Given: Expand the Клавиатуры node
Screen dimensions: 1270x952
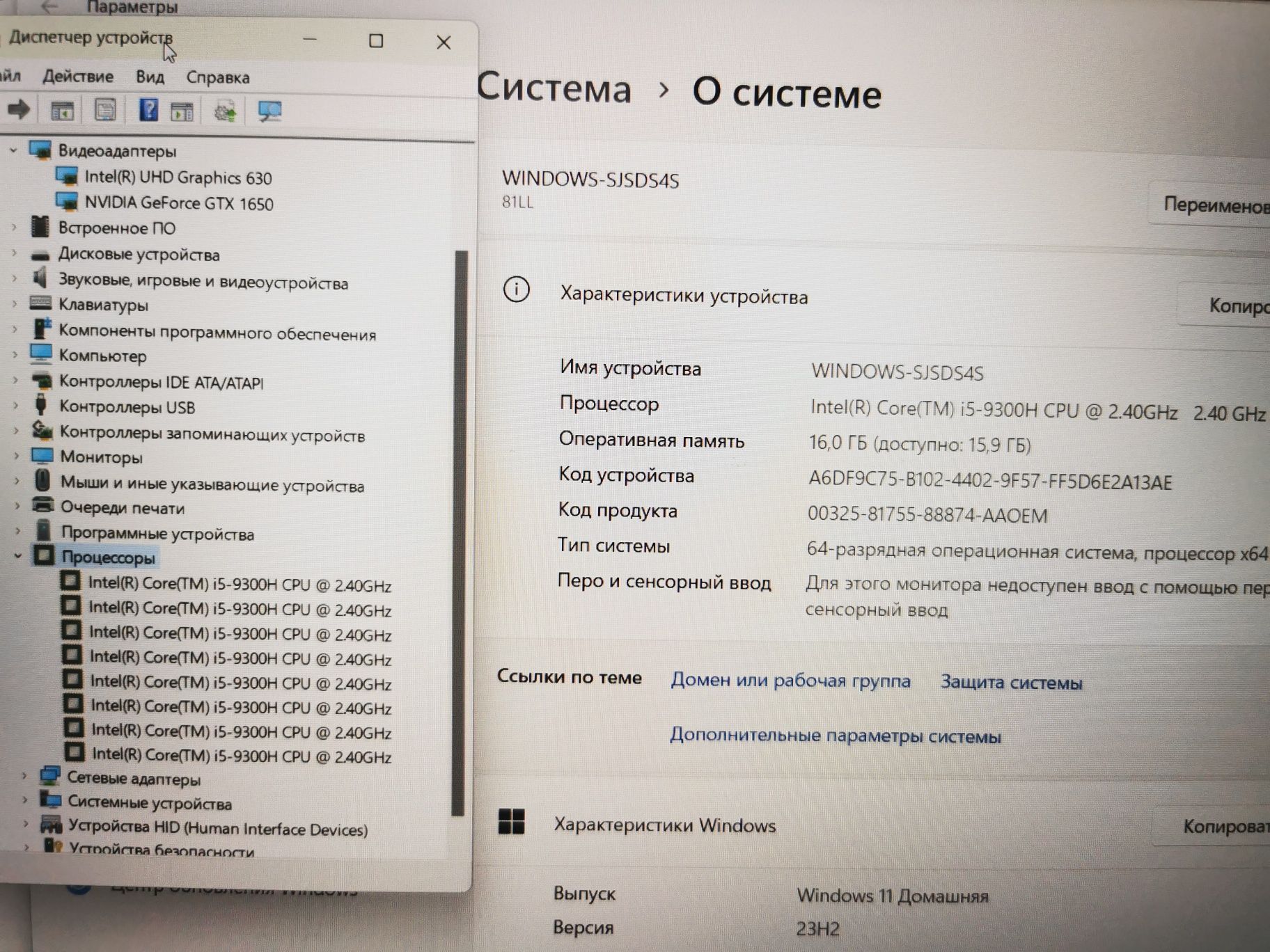Looking at the screenshot, I should 15,304.
